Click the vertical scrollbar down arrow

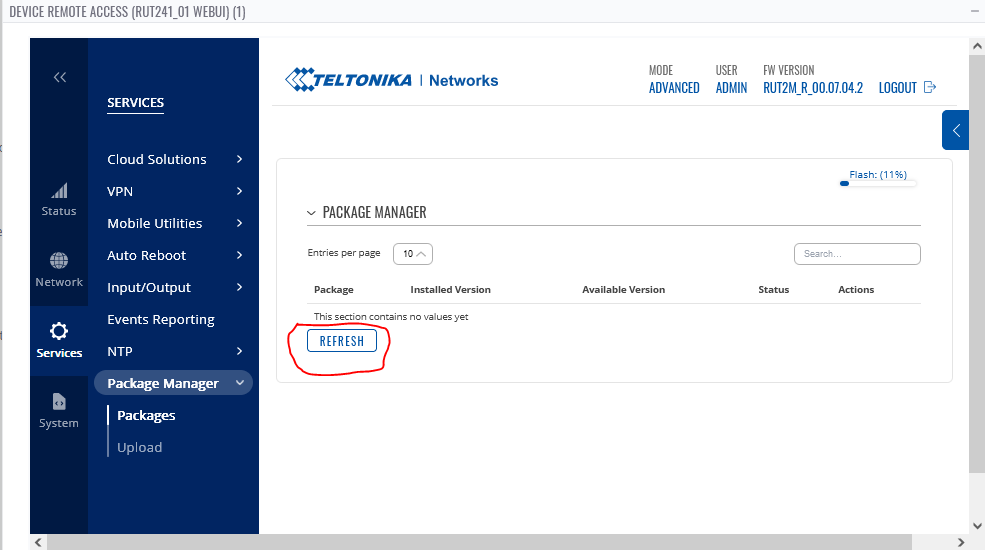tap(977, 526)
